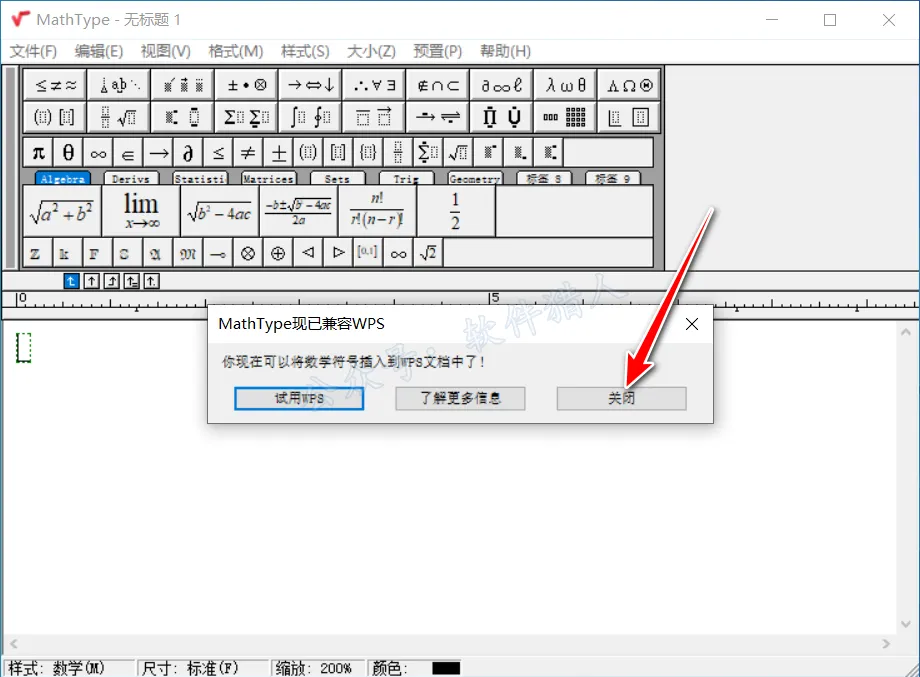Open the miscellaneous symbols palette (∂∞ℓ)
The image size is (920, 677).
pos(502,86)
